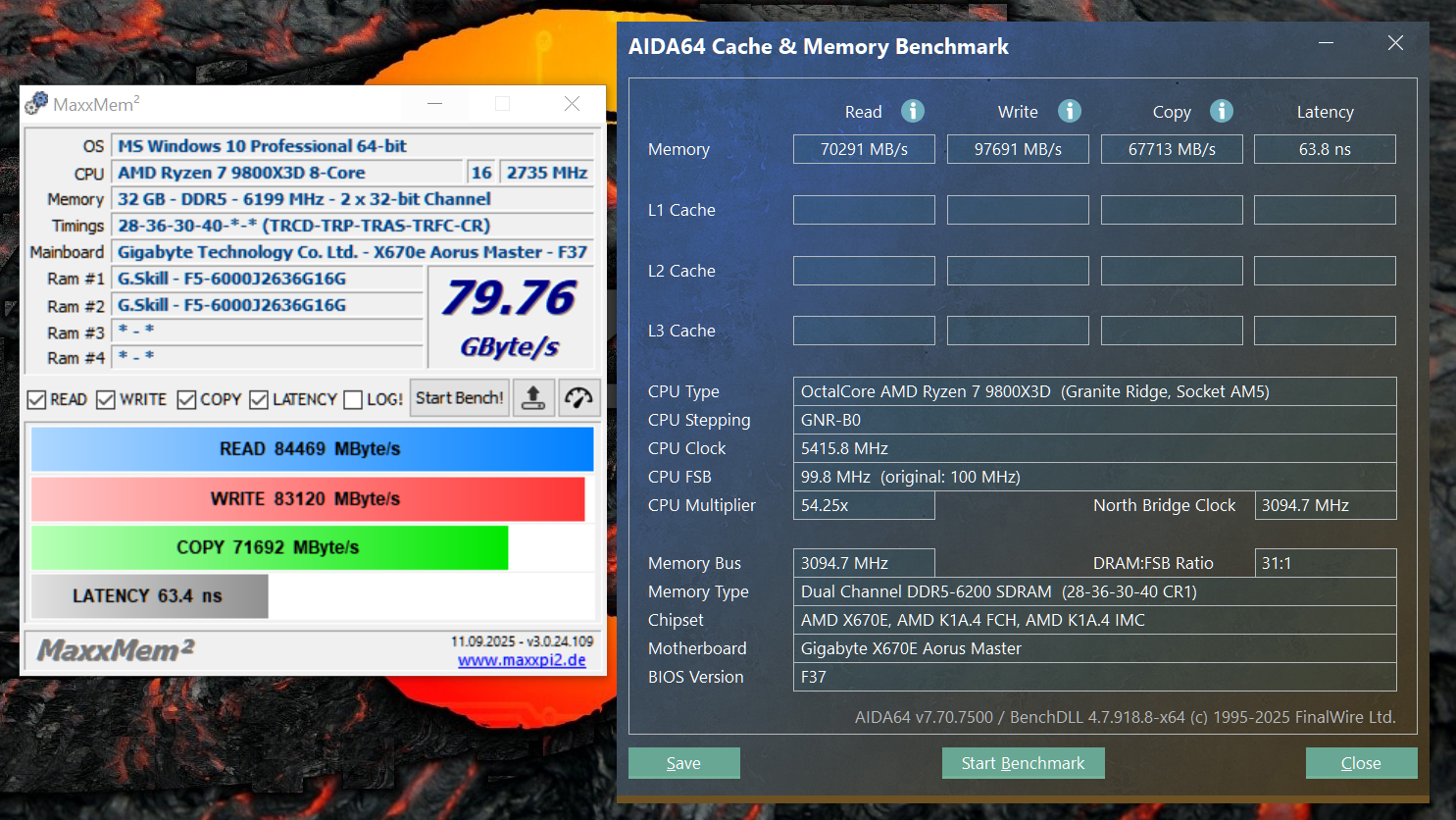Click the Chipset AMD X670E field
Viewport: 1456px width, 820px height.
[x=1094, y=620]
